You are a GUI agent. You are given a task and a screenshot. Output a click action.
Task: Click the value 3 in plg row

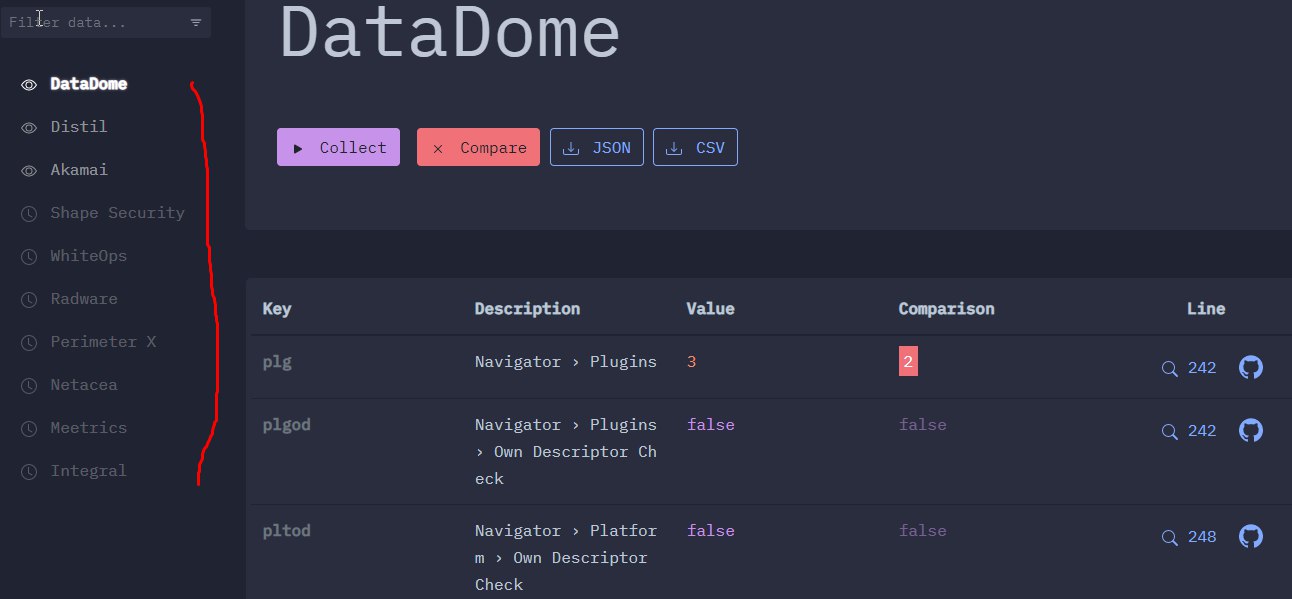[691, 362]
